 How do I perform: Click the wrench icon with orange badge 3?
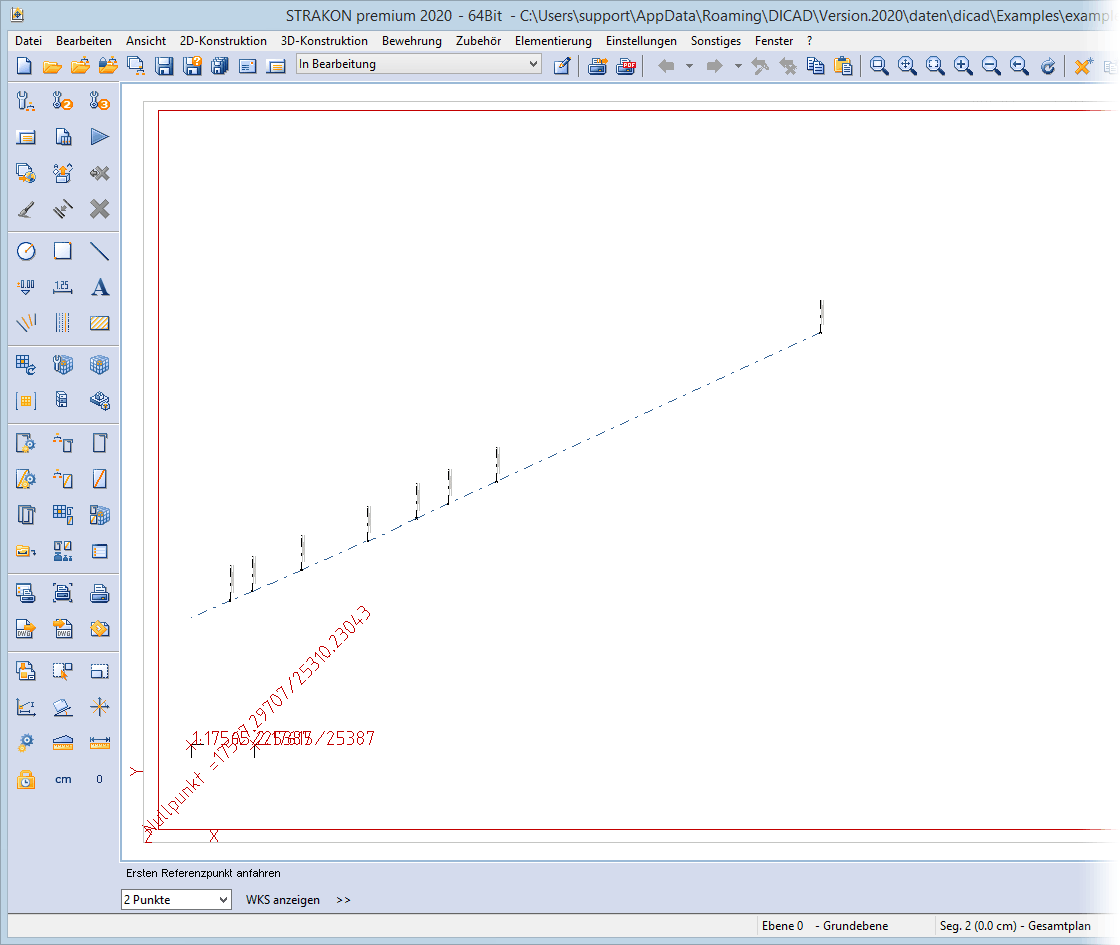point(99,101)
